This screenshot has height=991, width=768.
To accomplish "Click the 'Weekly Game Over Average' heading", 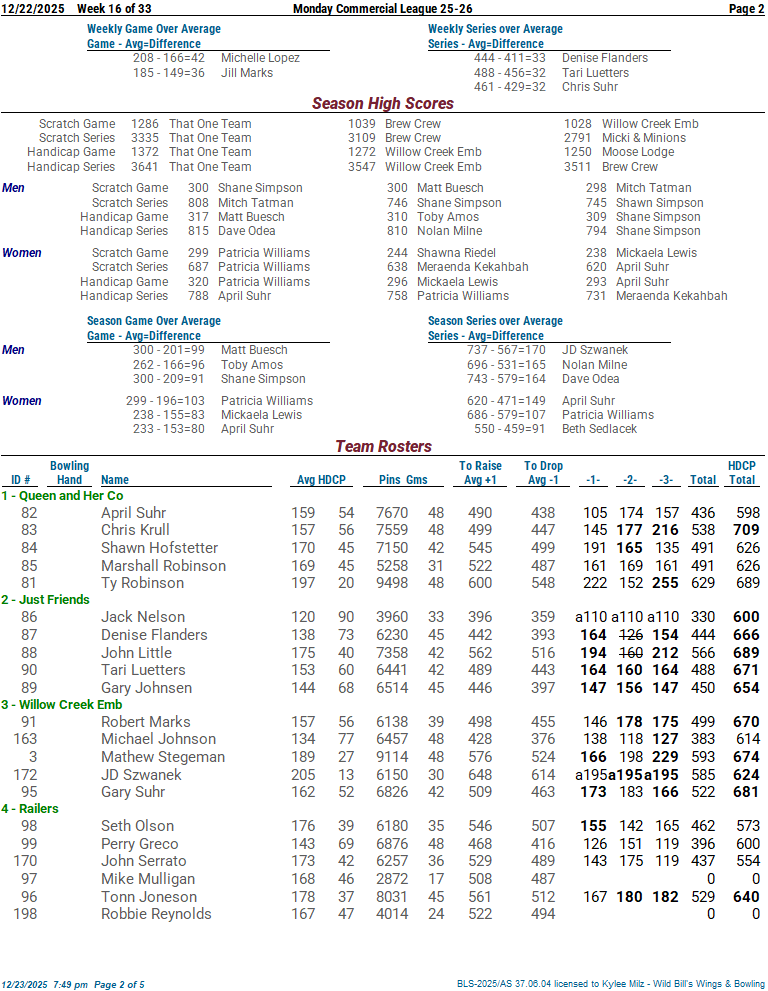I will coord(154,29).
